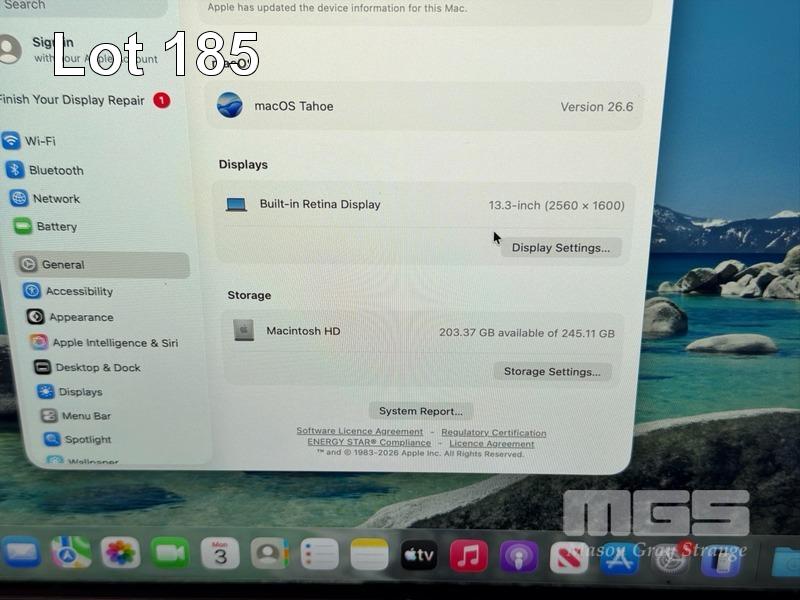Open Spotlight settings in the sidebar
This screenshot has height=600, width=800.
tap(78, 439)
